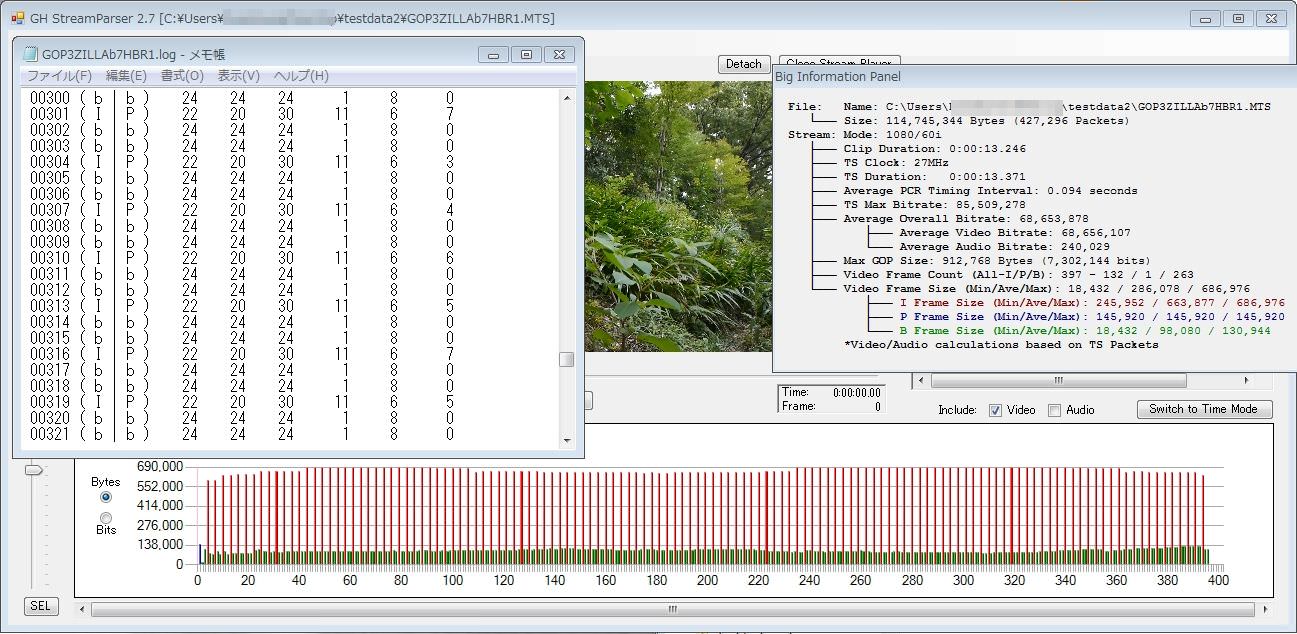Click Switch to Time Mode button
The image size is (1297, 634).
[1204, 409]
